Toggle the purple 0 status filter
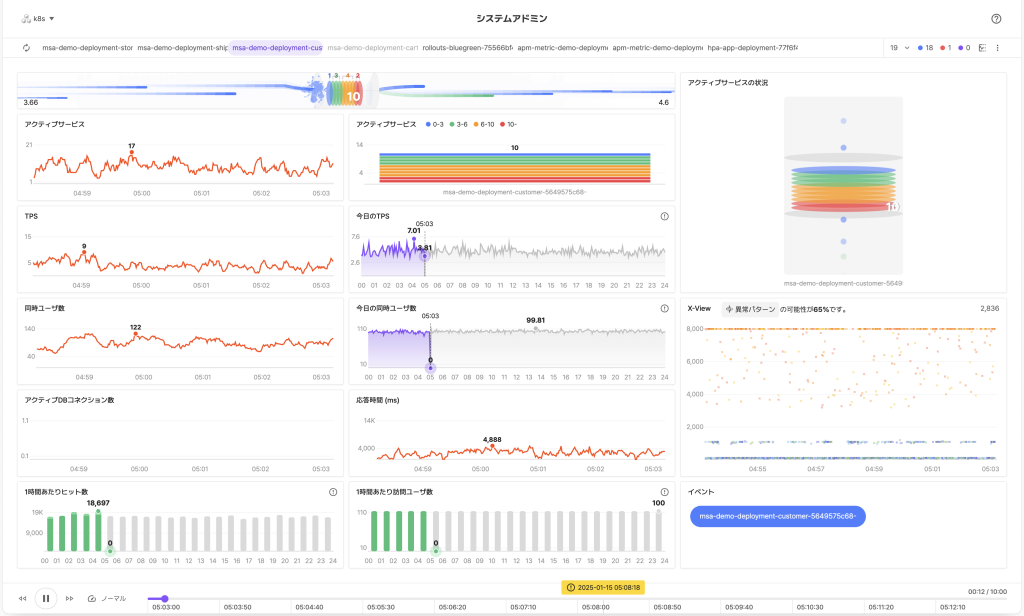Image resolution: width=1024 pixels, height=616 pixels. pyautogui.click(x=964, y=48)
